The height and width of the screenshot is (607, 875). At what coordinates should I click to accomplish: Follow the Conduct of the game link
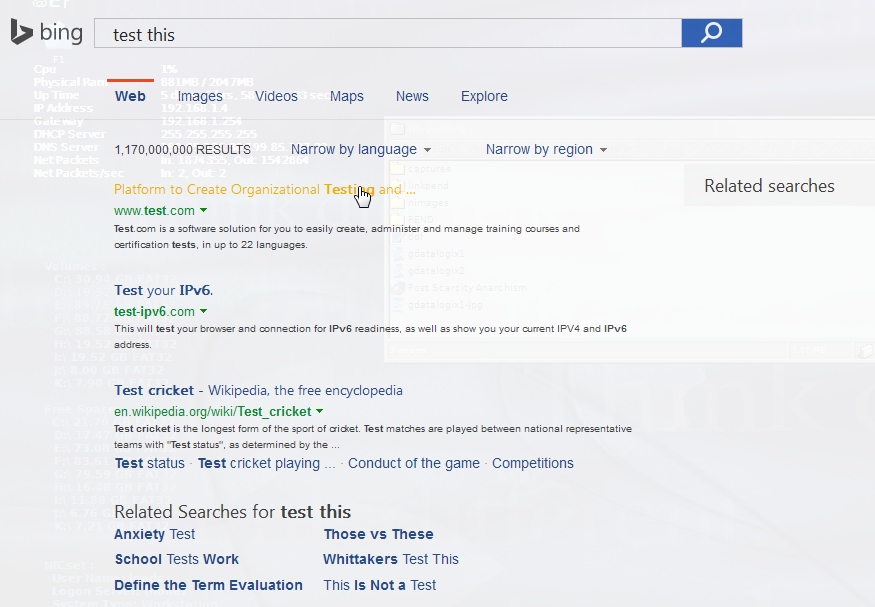pos(413,463)
